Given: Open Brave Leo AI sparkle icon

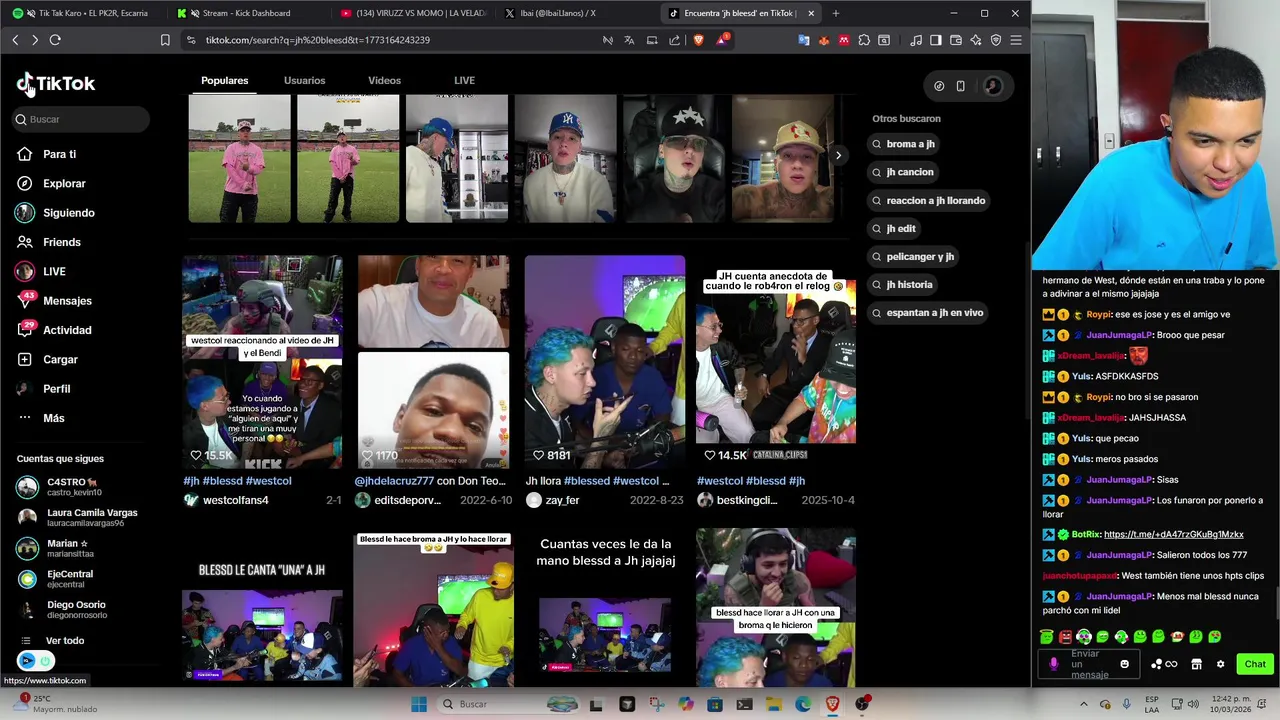Looking at the screenshot, I should 976,40.
